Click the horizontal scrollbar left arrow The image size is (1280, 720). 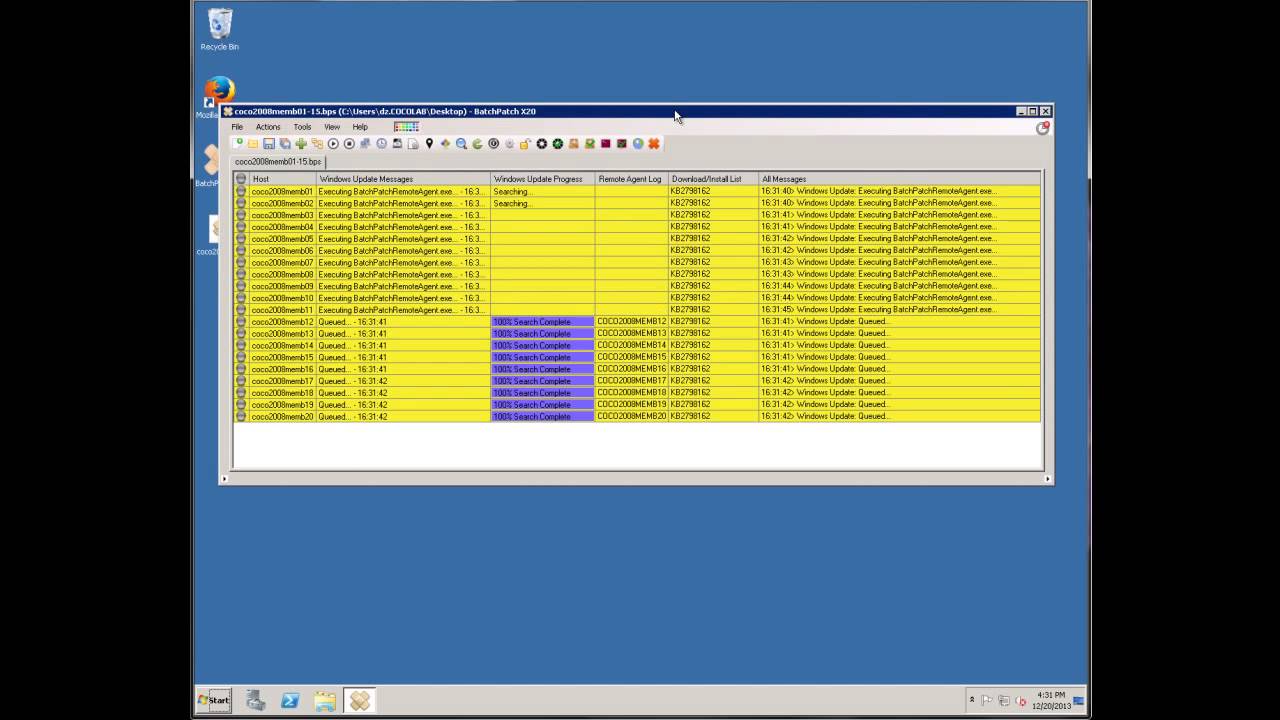tap(224, 479)
